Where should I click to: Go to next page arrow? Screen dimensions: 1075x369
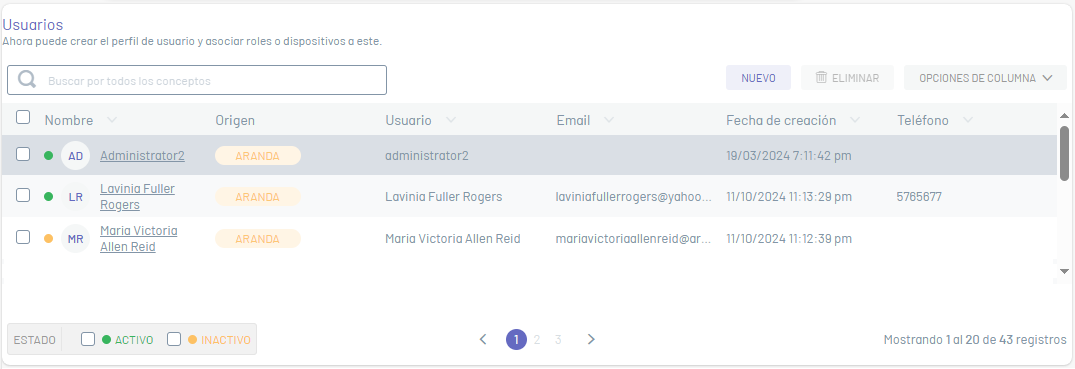point(591,340)
